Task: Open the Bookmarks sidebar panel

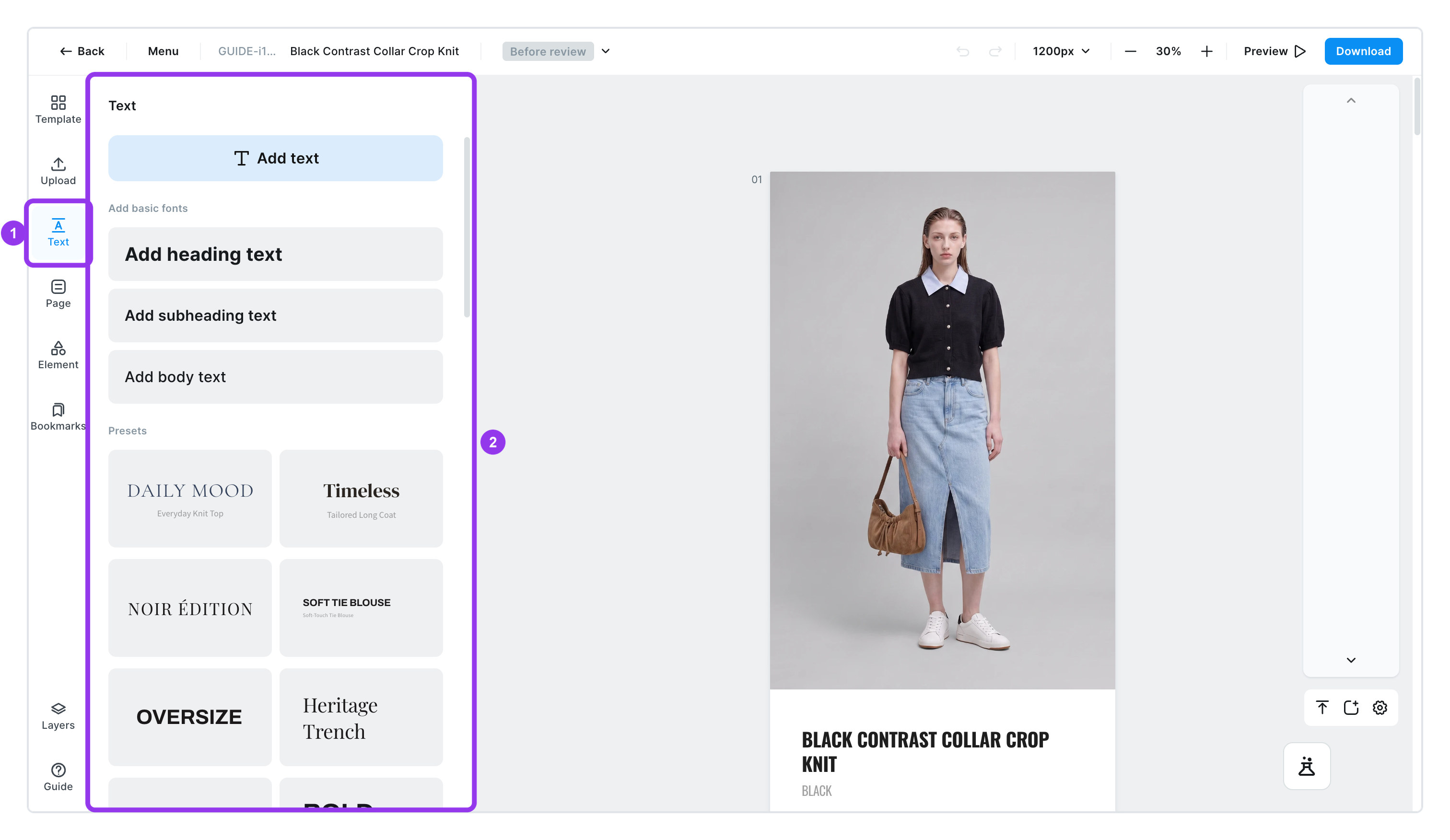Action: click(58, 417)
